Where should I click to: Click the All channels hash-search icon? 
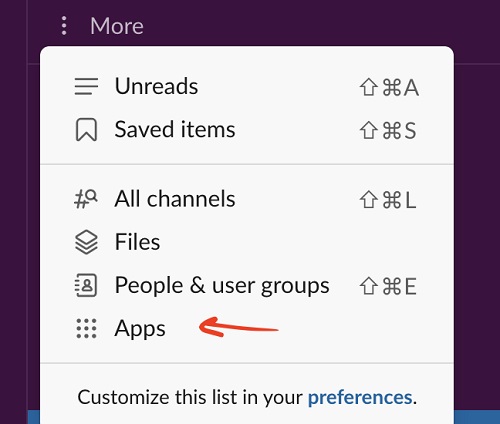pos(86,199)
